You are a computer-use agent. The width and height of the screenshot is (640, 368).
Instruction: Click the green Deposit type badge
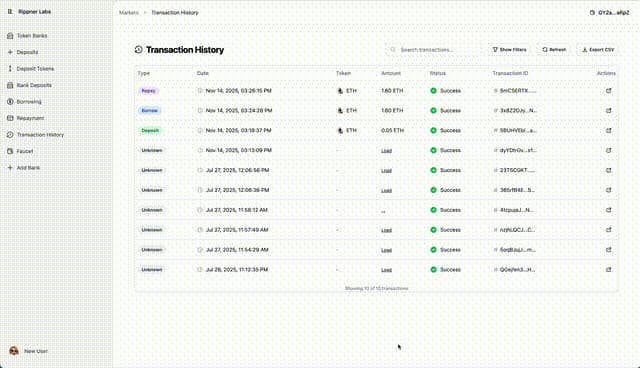[x=150, y=131]
